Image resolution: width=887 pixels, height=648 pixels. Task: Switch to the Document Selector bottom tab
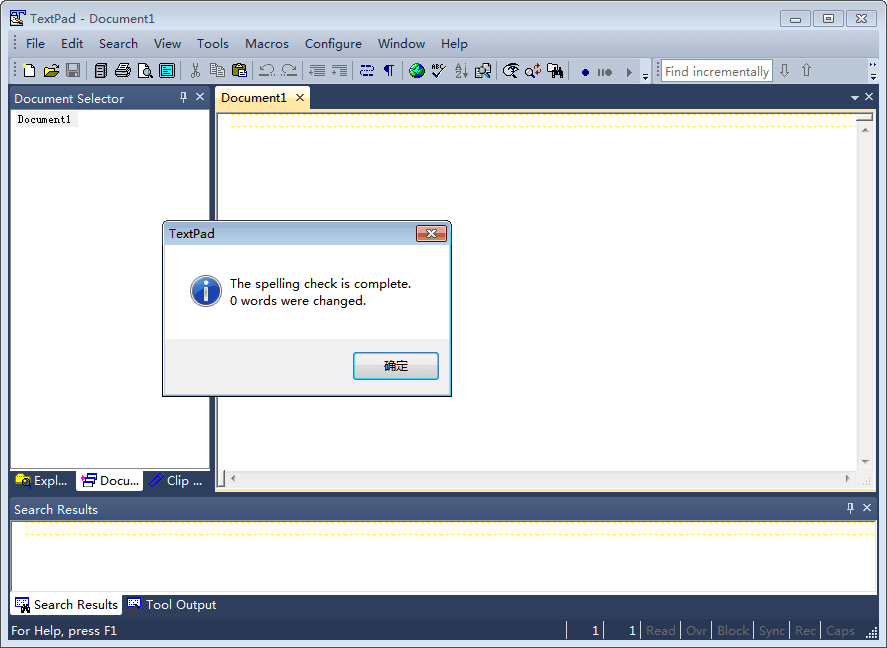(110, 481)
